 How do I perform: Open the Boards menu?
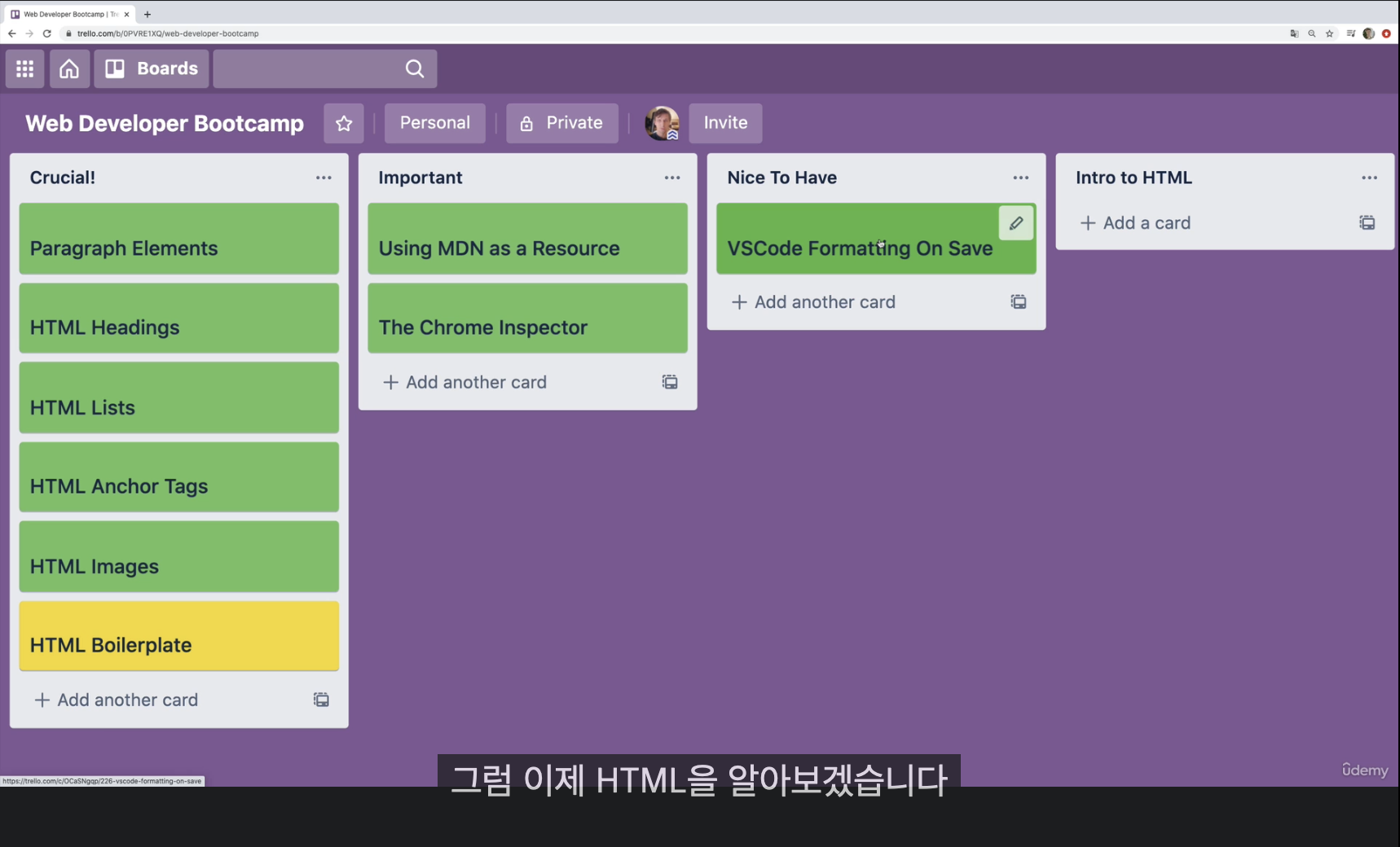pyautogui.click(x=152, y=69)
